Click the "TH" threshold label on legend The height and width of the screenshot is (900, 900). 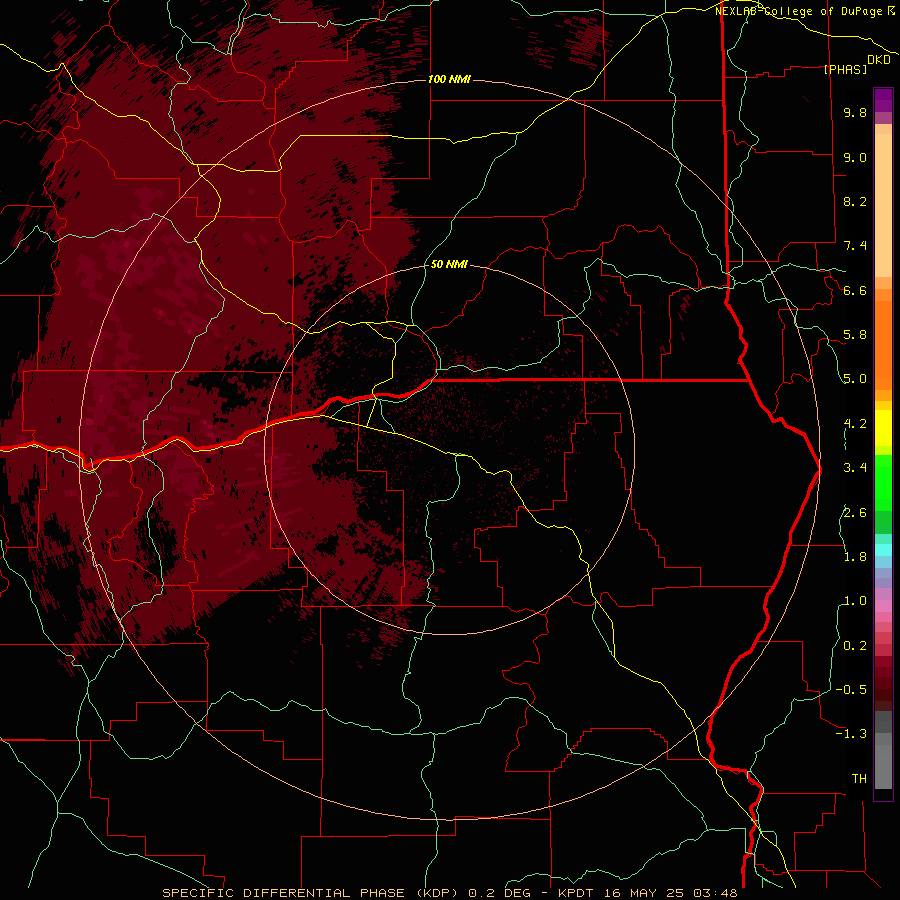pos(859,779)
